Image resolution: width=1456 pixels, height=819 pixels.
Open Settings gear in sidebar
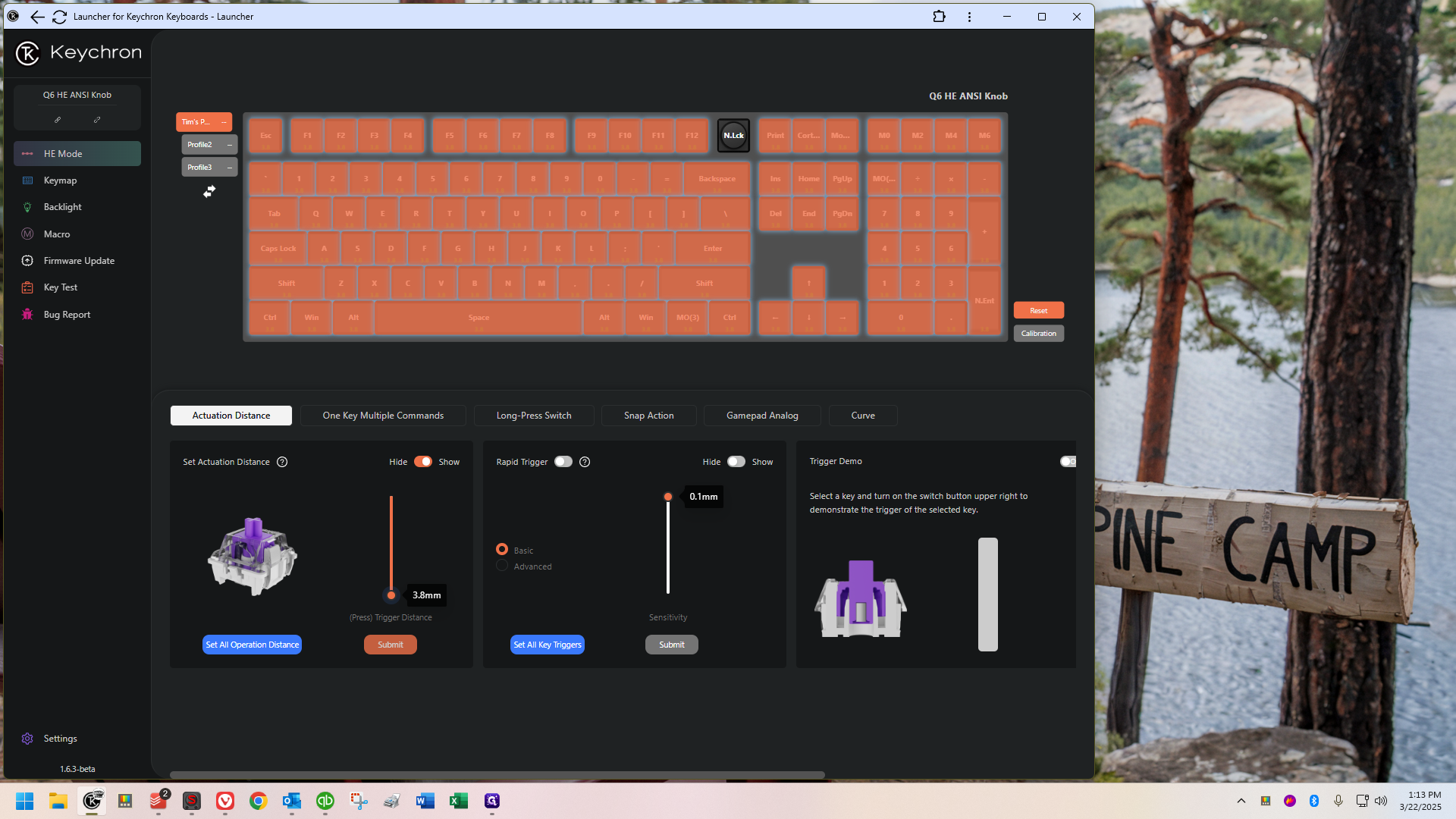[27, 739]
